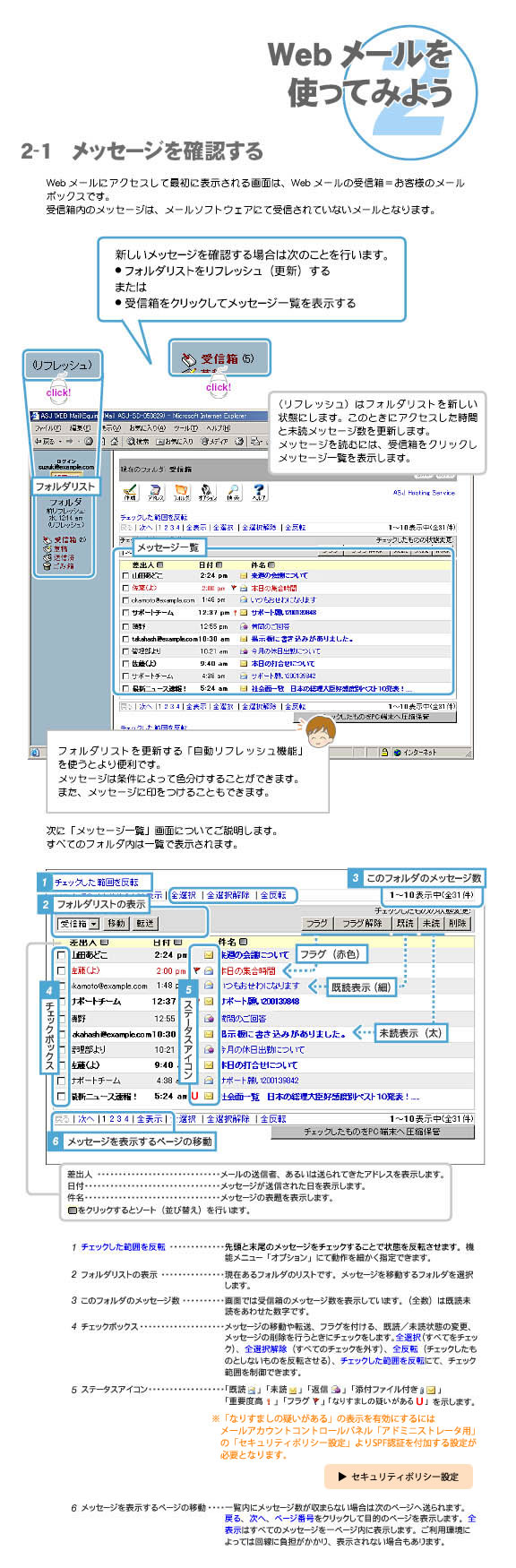
Task: Open subject 社会面一覧 日本の総理大臣好感度 in enlarged list
Action: pyautogui.click(x=319, y=1097)
